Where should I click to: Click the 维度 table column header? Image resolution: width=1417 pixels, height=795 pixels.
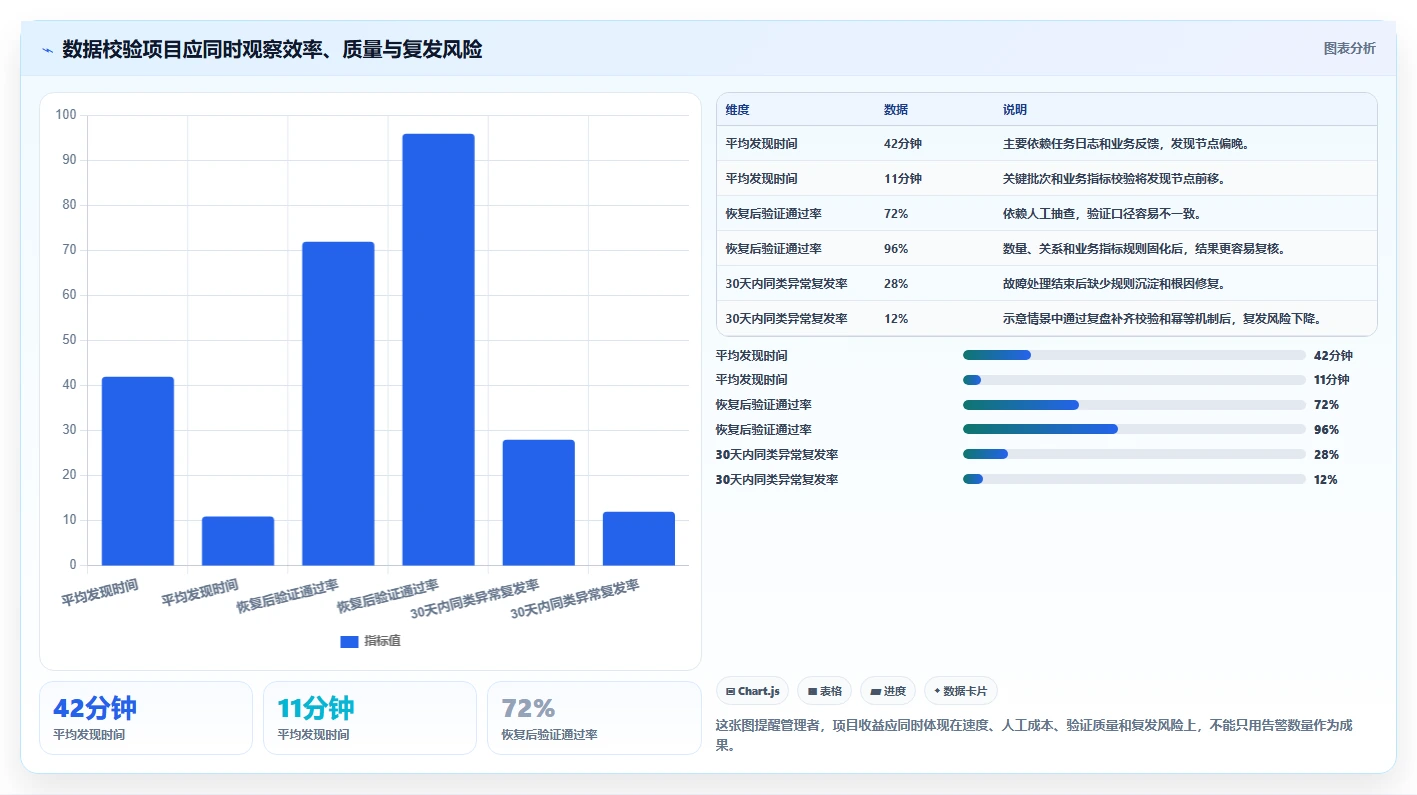pyautogui.click(x=738, y=110)
